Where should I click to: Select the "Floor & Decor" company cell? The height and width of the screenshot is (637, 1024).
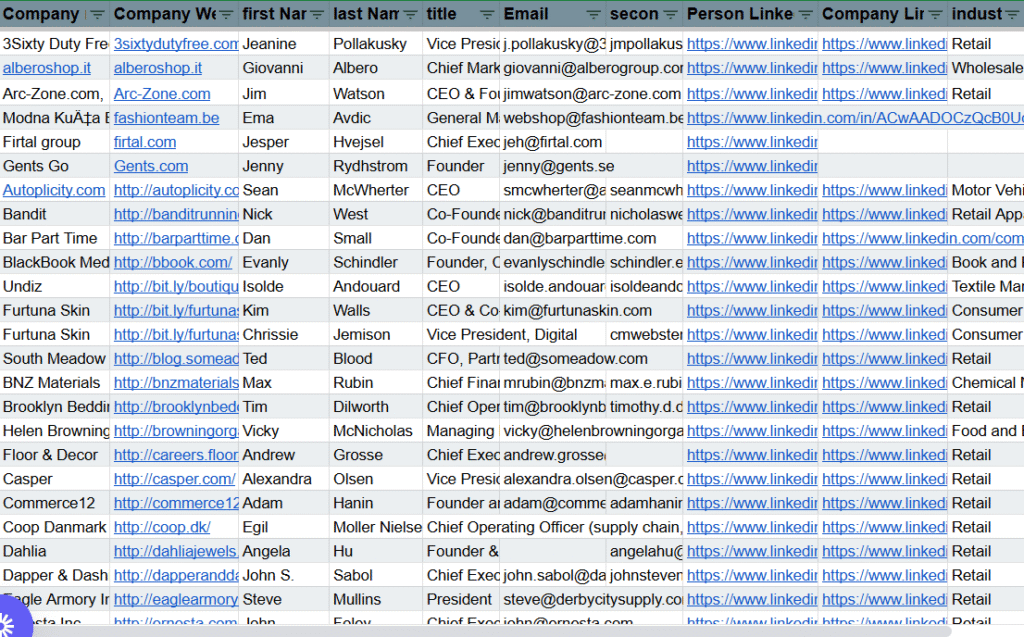(x=55, y=455)
